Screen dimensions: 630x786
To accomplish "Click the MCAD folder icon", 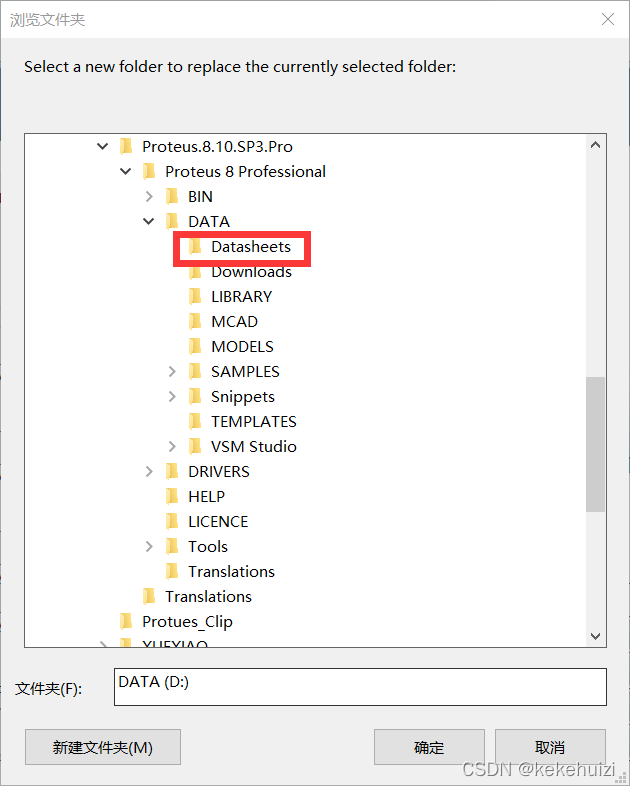I will (x=195, y=321).
